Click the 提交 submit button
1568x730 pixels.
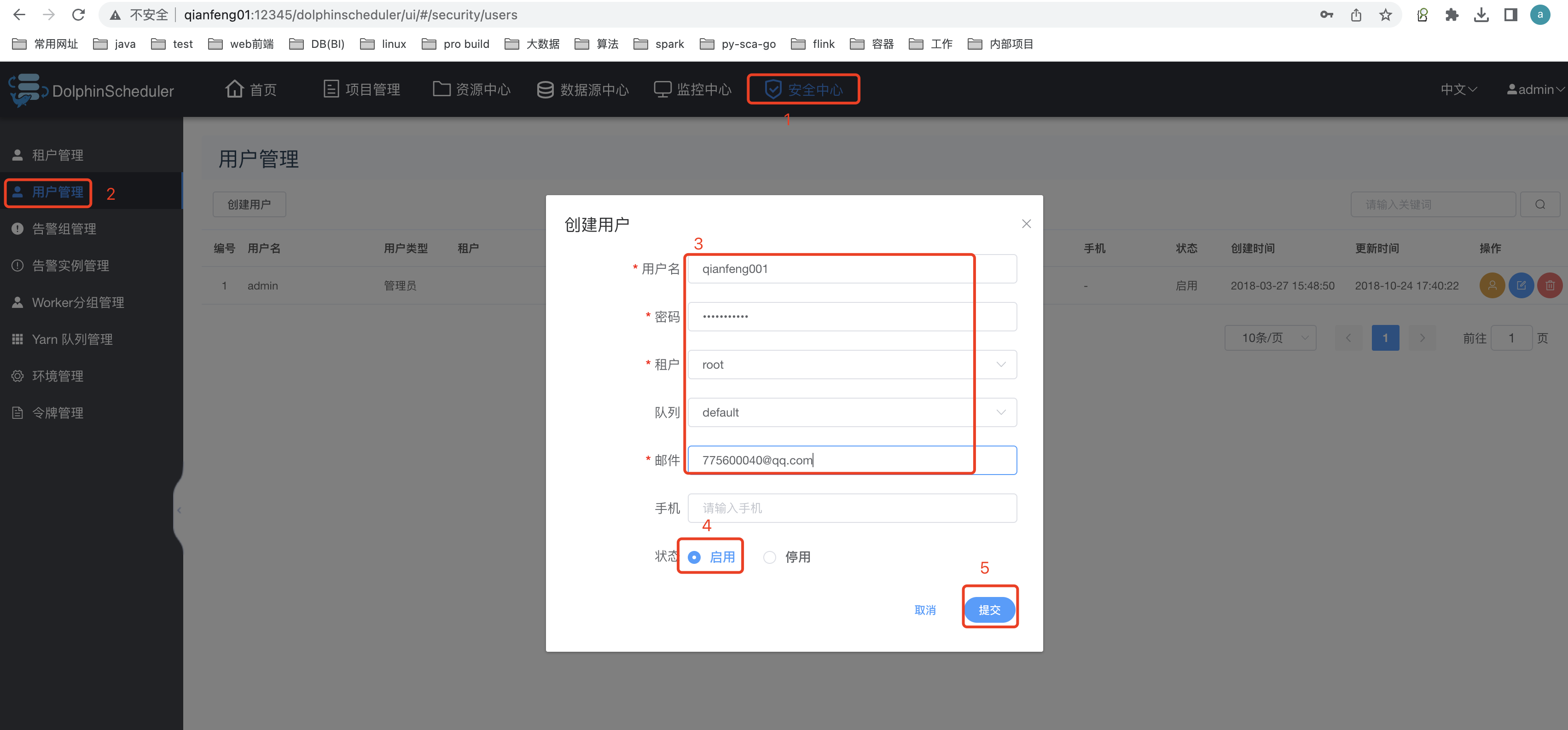click(x=989, y=609)
